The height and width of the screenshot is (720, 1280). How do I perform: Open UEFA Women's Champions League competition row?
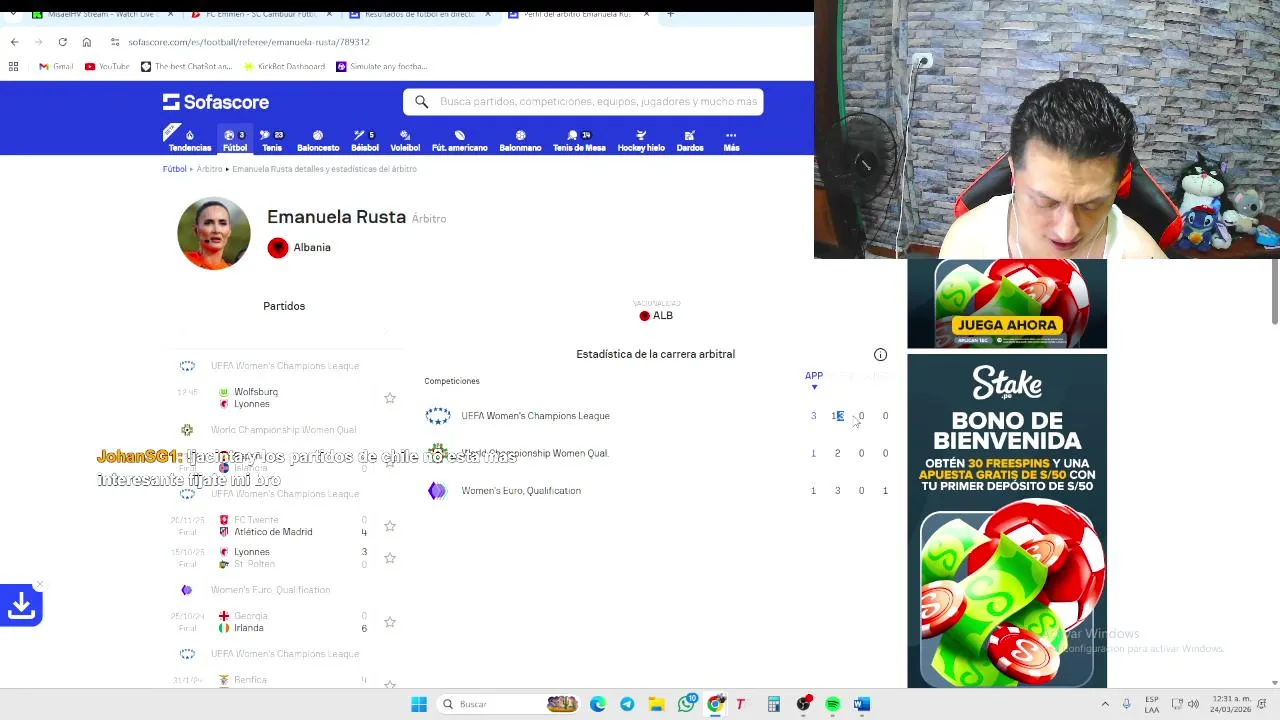(x=655, y=416)
